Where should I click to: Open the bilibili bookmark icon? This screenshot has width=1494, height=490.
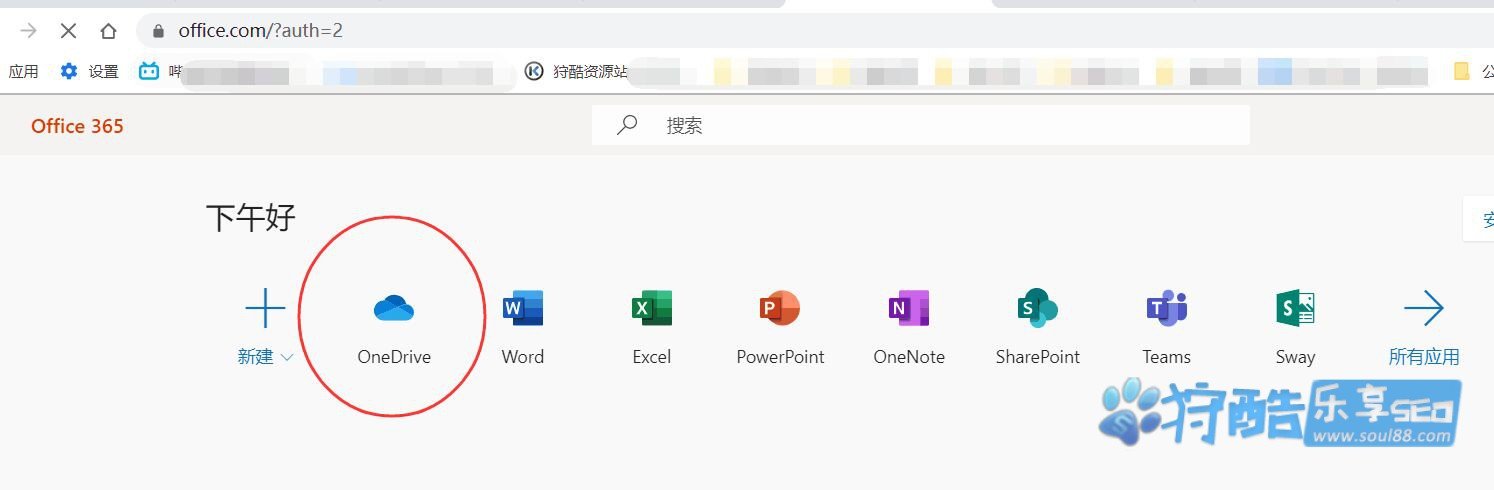click(x=149, y=71)
